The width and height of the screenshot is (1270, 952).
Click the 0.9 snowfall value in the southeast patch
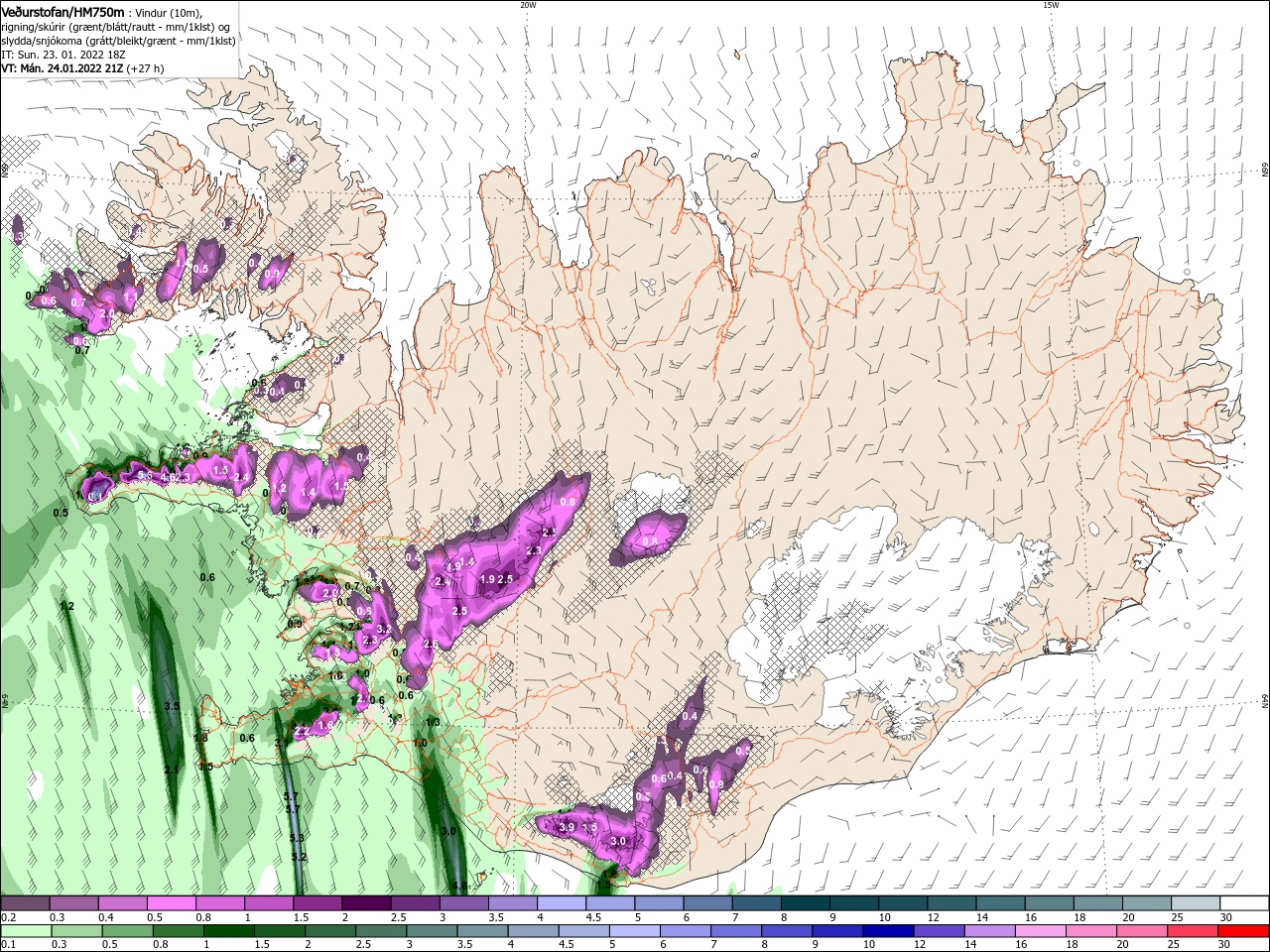[716, 784]
